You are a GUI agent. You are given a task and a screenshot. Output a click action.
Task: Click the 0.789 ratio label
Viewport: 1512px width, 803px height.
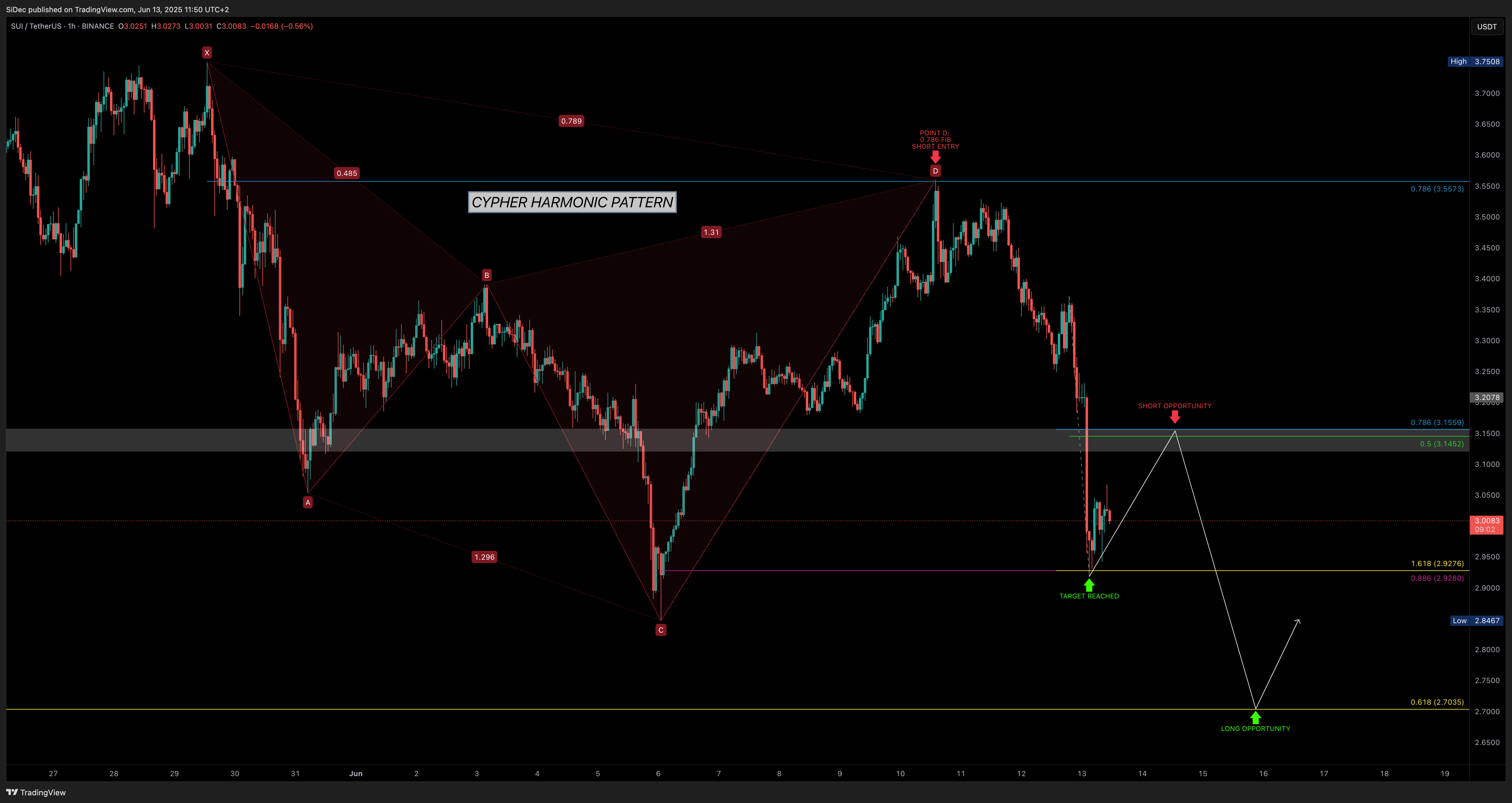(571, 122)
